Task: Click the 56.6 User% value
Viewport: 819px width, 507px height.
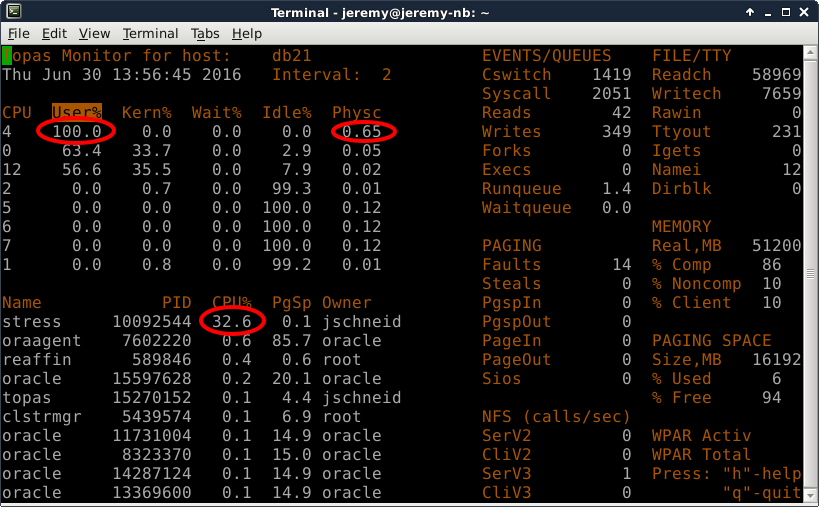Action: 82,170
